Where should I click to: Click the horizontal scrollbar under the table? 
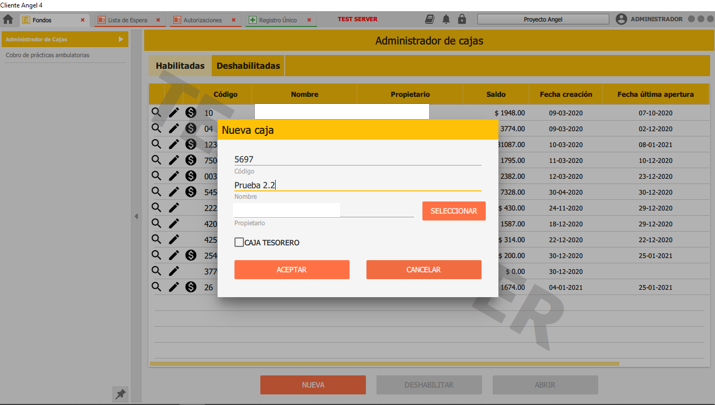click(x=384, y=364)
